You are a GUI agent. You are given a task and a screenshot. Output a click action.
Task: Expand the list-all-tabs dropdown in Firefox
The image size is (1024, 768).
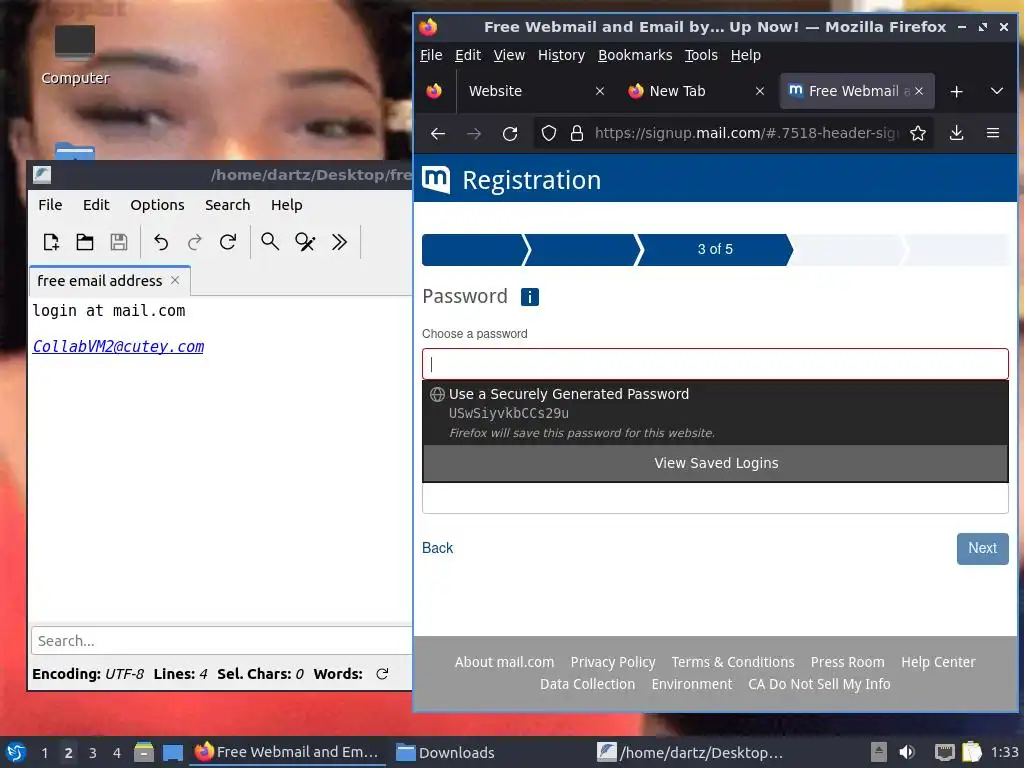[997, 91]
